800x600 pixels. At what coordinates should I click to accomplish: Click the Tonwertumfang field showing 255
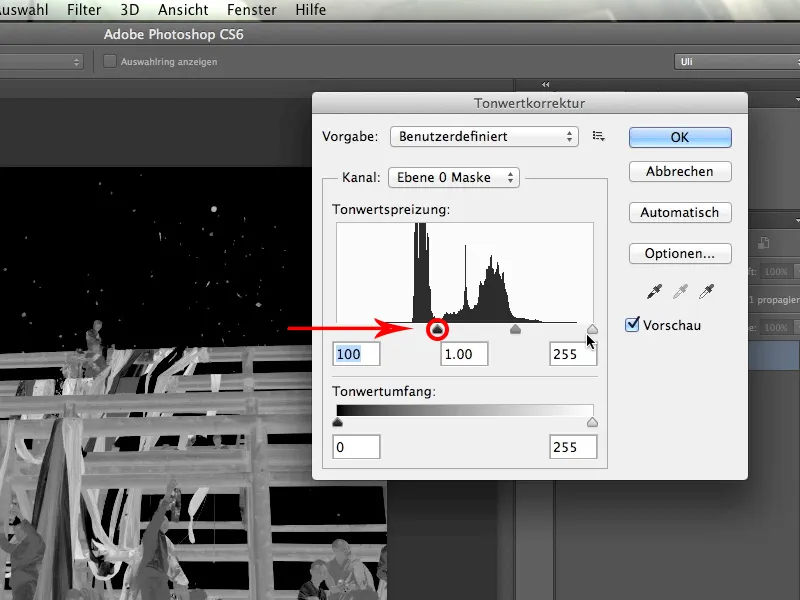[573, 447]
